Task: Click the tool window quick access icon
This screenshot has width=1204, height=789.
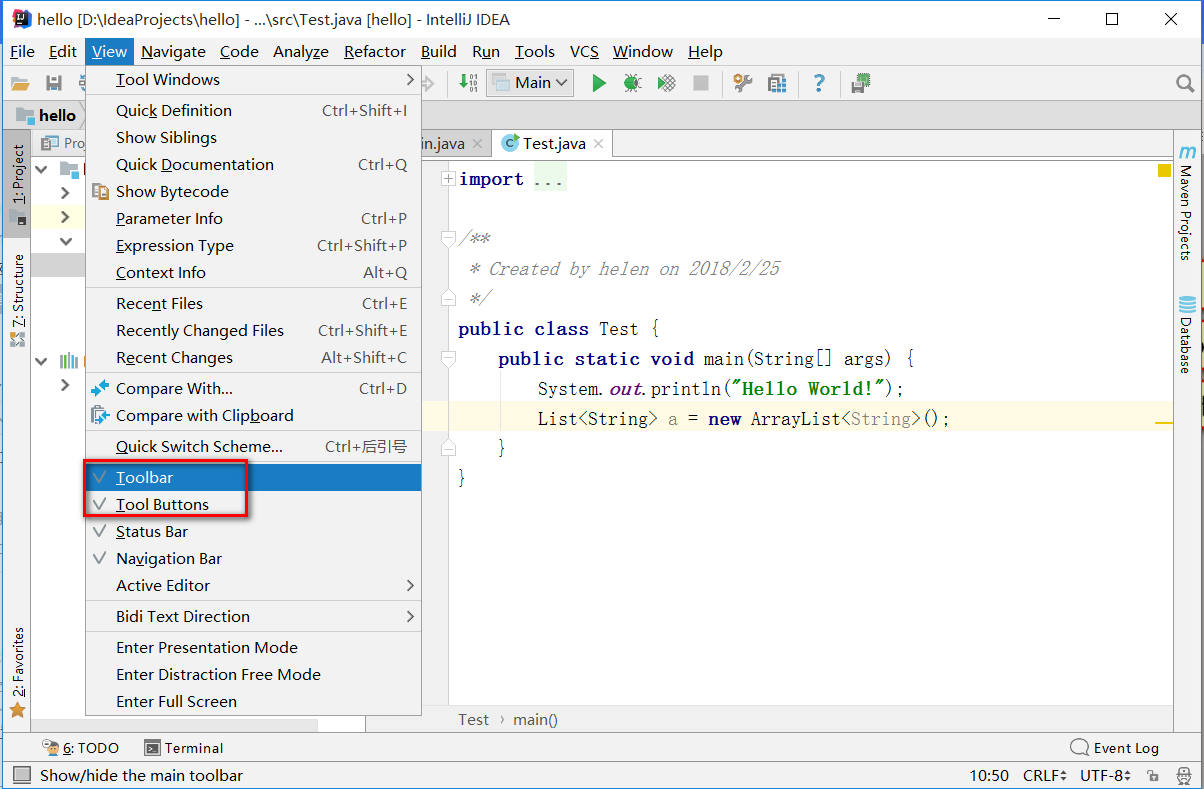Action: (22, 775)
